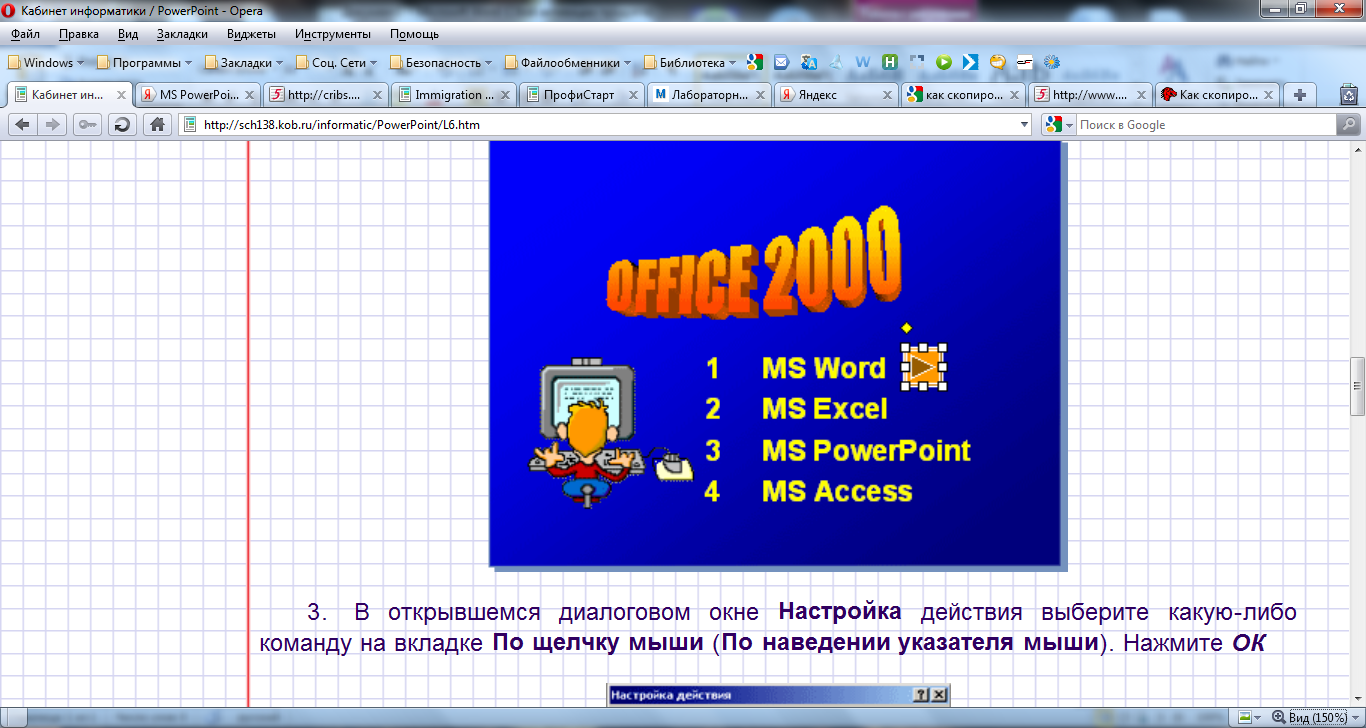Switch to the Яндекс tab

(837, 95)
